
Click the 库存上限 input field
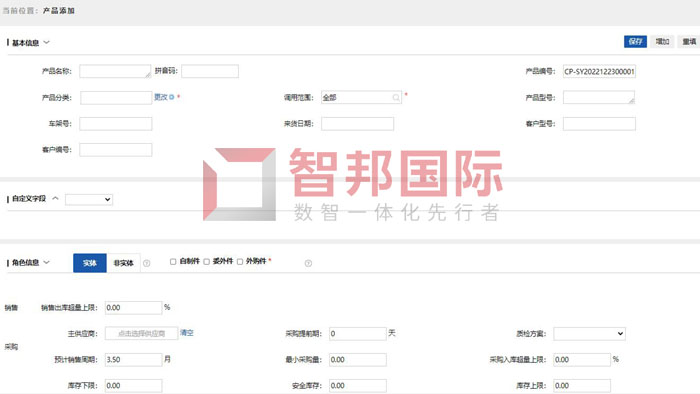tap(582, 386)
